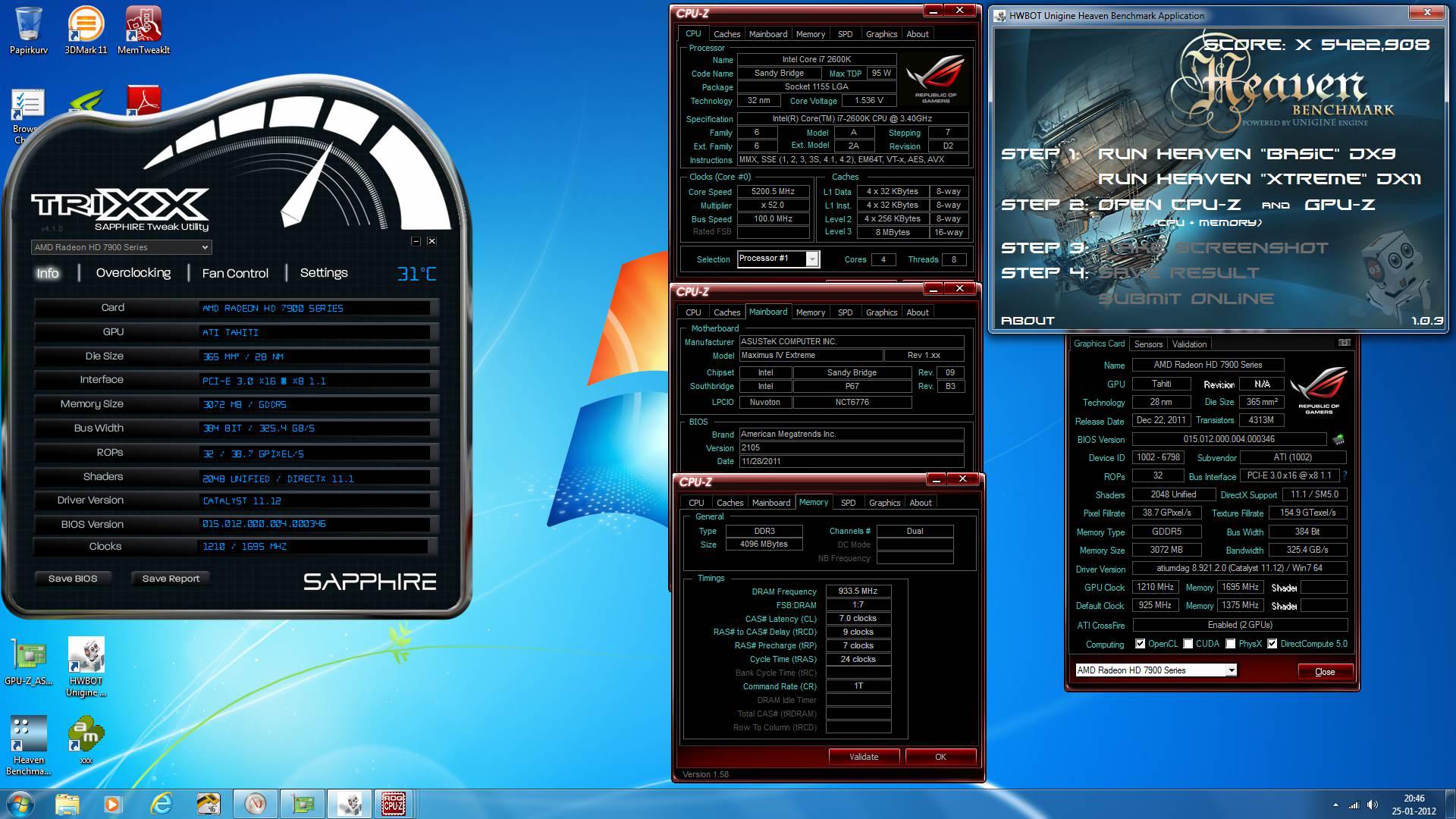Click the GPU-Z Close button
Image resolution: width=1456 pixels, height=819 pixels.
point(1324,672)
